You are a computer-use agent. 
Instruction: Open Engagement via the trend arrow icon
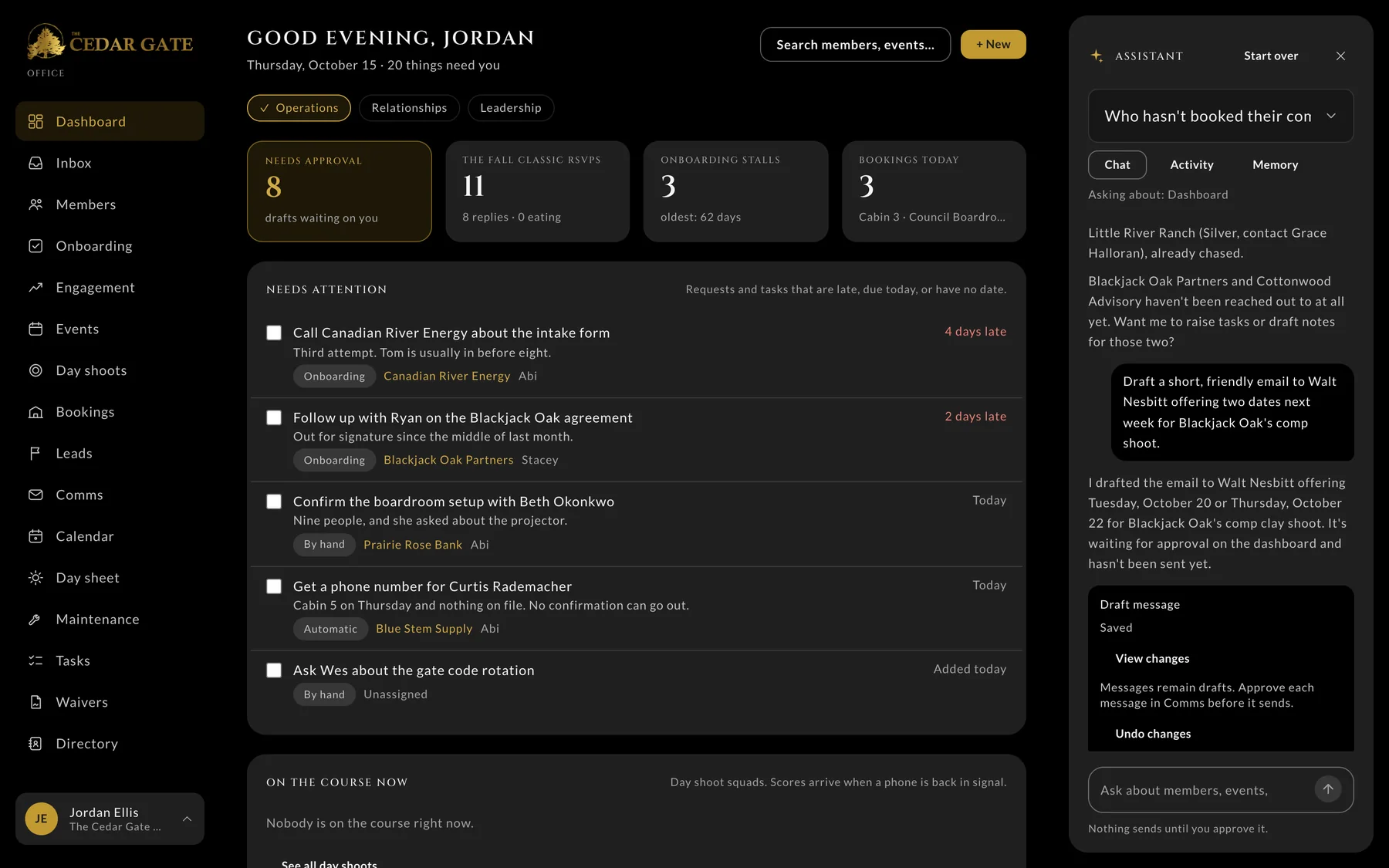35,287
